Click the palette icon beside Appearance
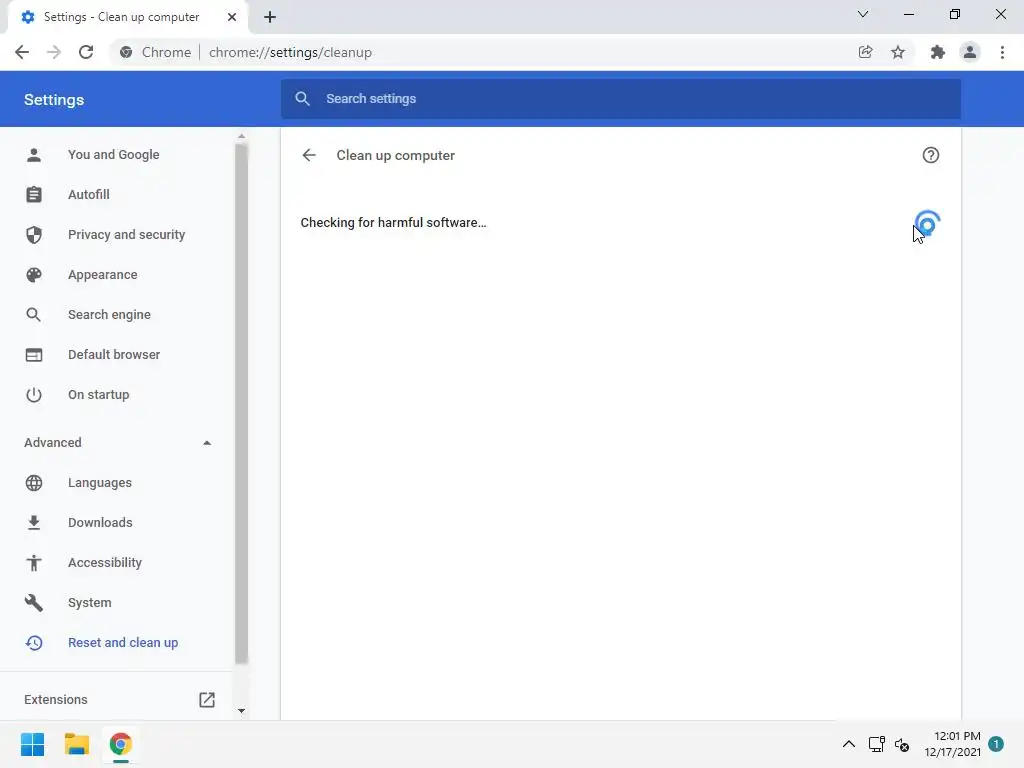 coord(34,275)
